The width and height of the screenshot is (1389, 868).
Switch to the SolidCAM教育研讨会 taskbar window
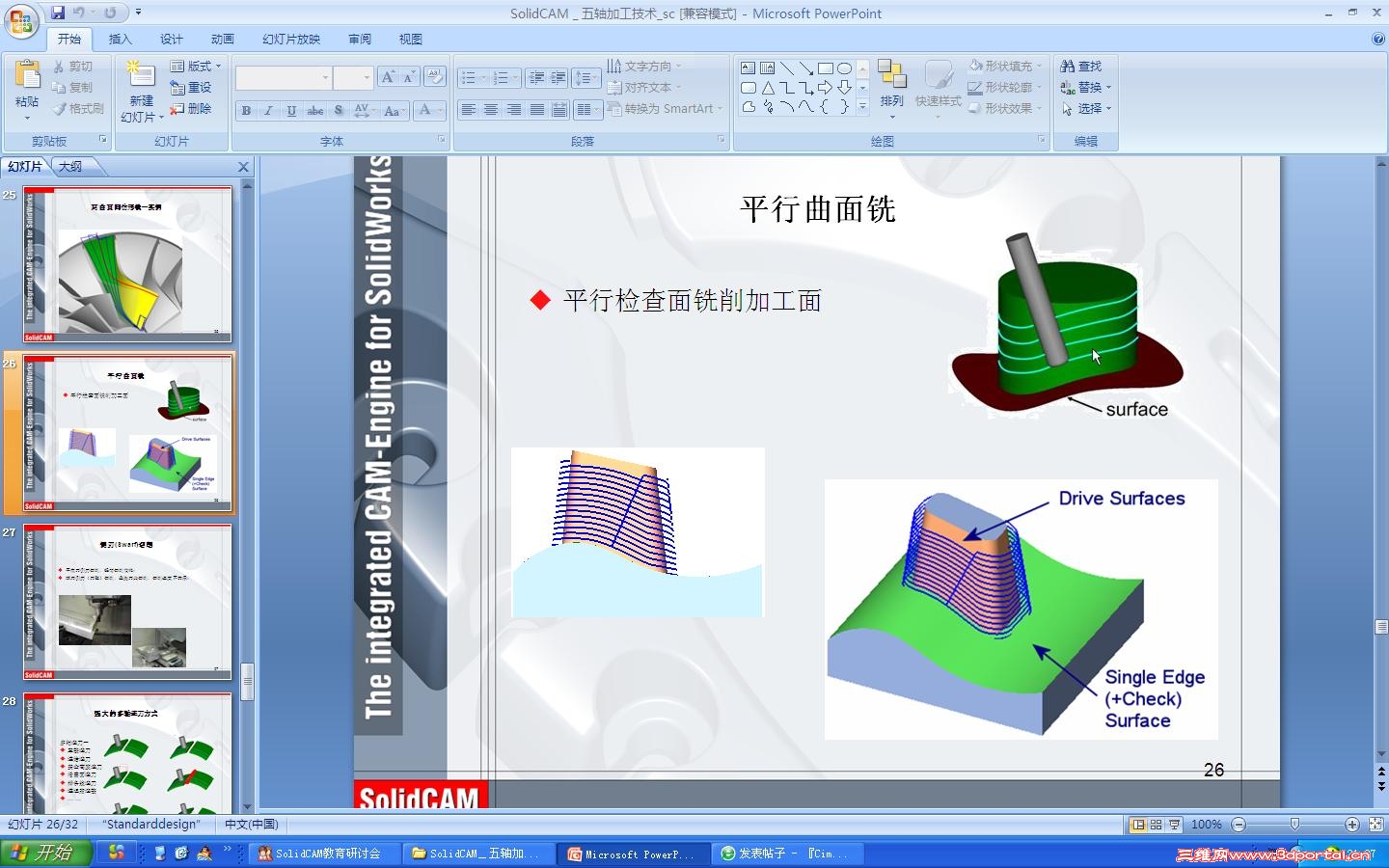pyautogui.click(x=324, y=854)
